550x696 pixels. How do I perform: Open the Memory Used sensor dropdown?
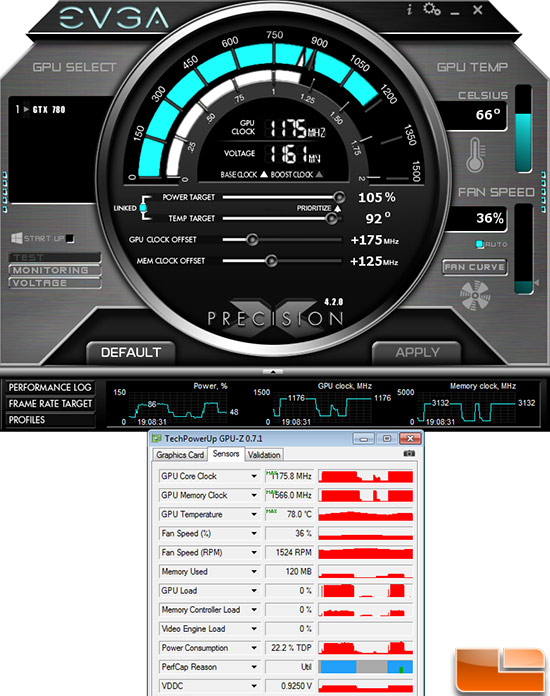254,572
